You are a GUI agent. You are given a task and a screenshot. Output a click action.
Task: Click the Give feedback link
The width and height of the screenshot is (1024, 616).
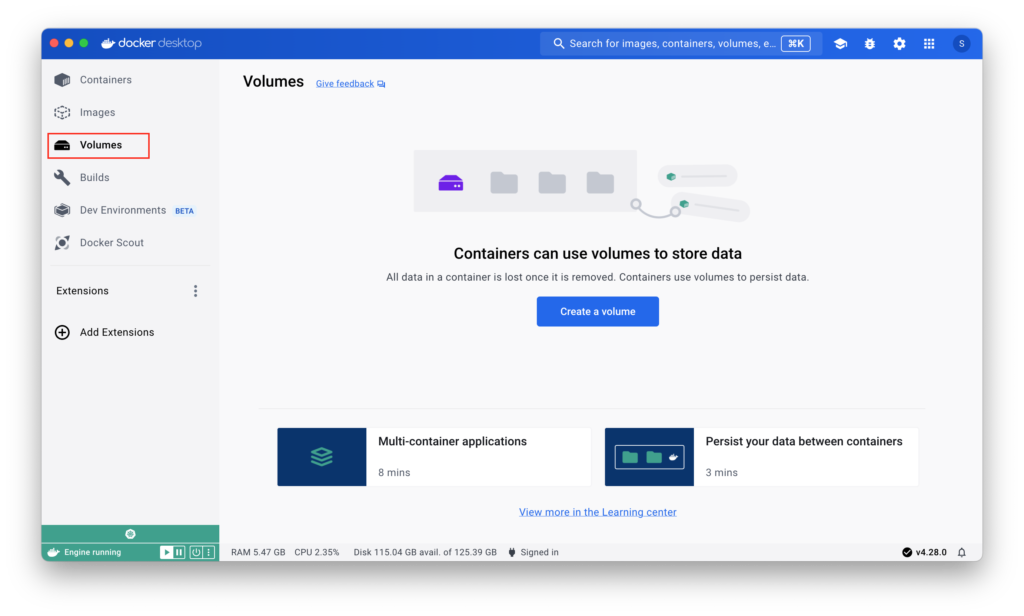pyautogui.click(x=345, y=84)
